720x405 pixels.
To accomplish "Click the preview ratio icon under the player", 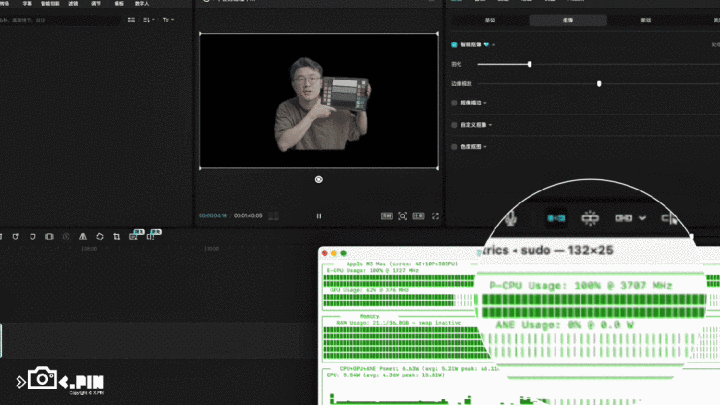I will click(x=387, y=215).
